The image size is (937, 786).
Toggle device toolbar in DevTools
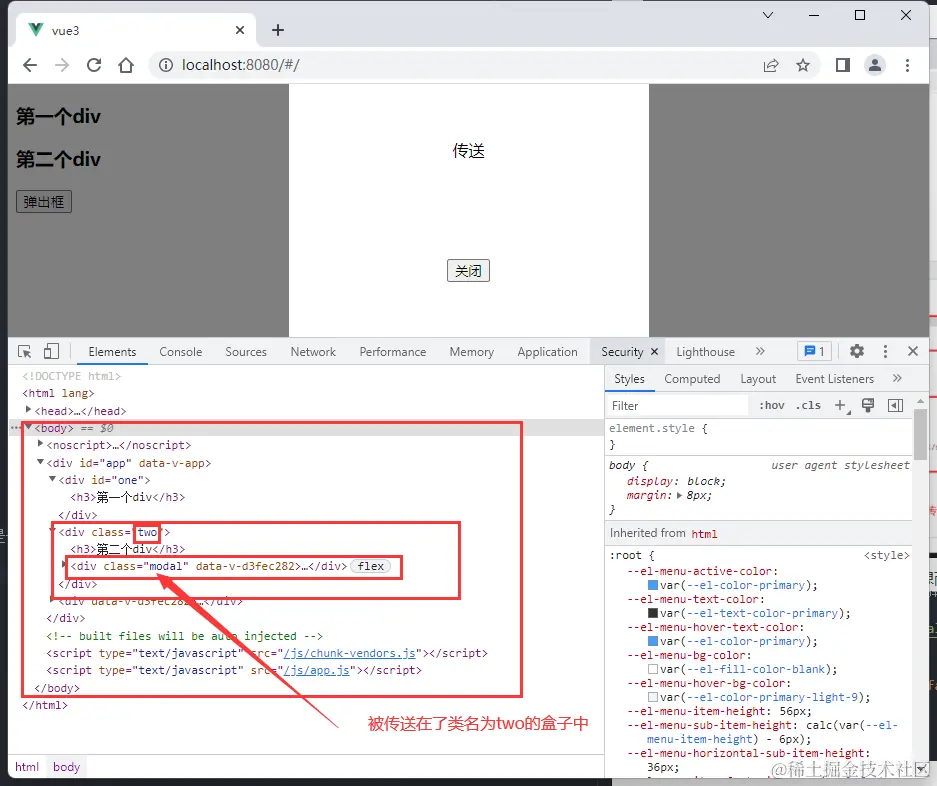point(51,351)
